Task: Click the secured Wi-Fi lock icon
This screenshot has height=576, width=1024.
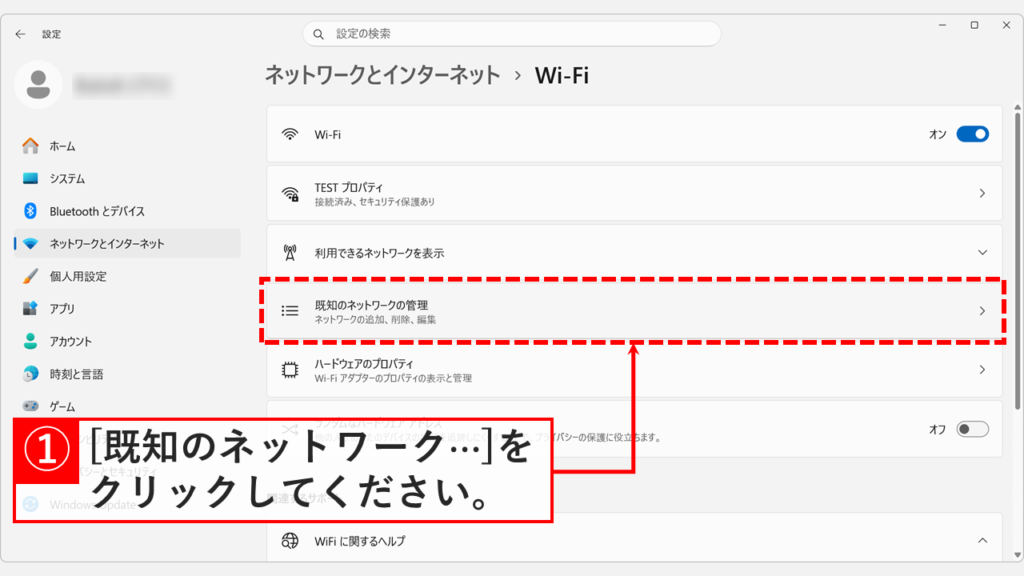Action: tap(291, 194)
